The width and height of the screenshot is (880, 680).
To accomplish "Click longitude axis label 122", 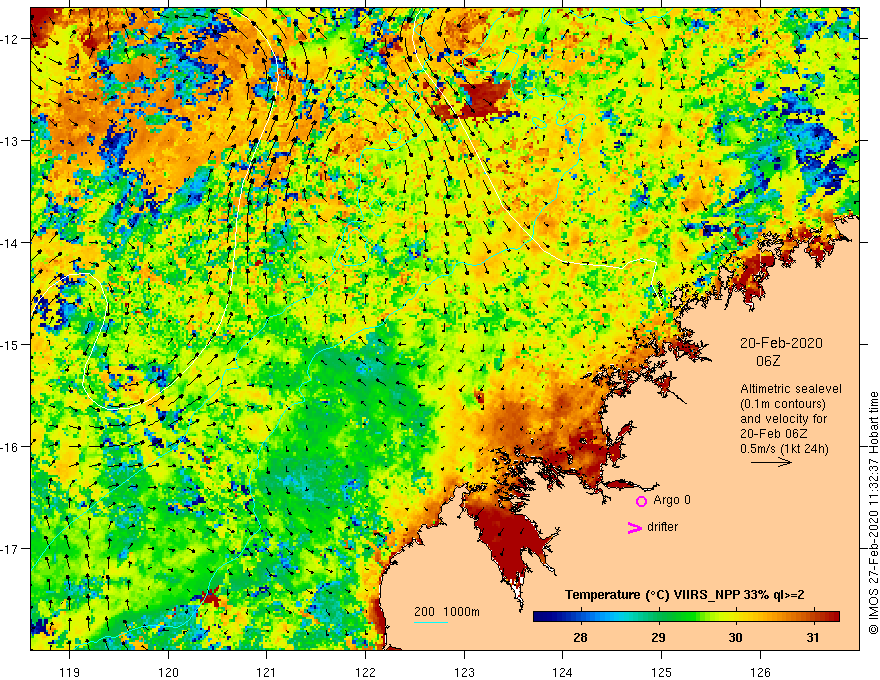I will click(365, 672).
